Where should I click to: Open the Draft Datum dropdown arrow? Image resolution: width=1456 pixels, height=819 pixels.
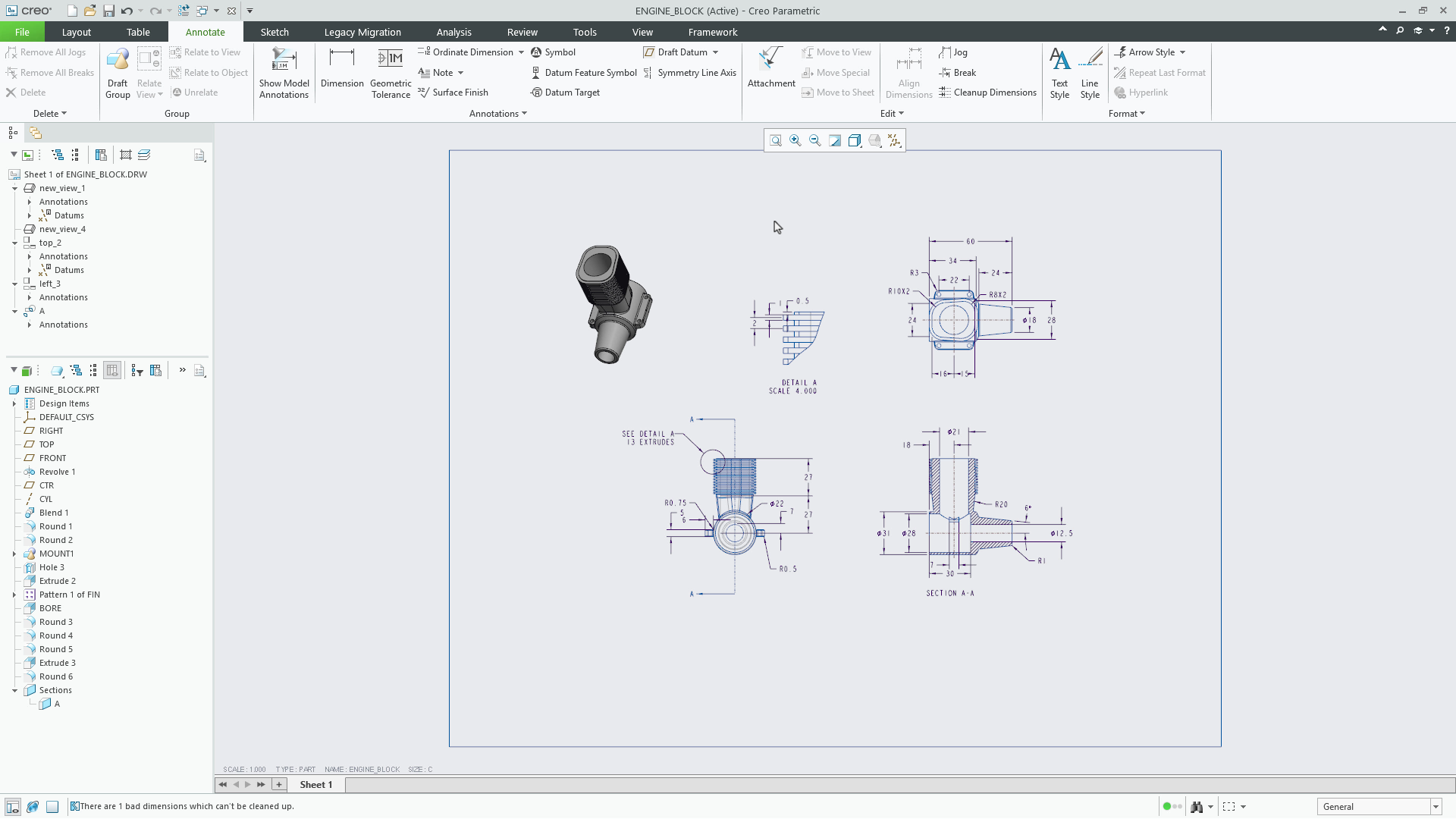(x=715, y=52)
